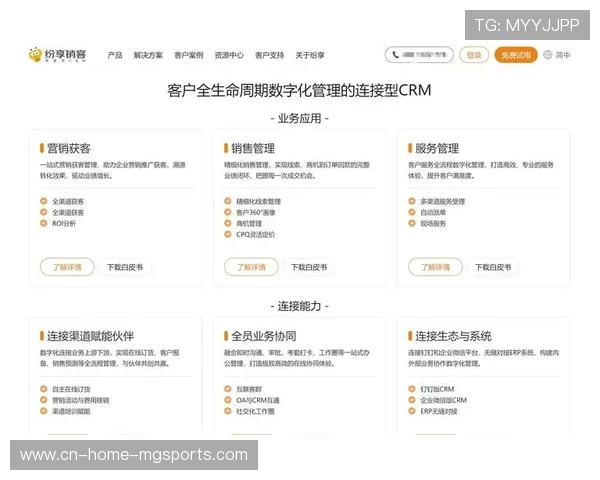
Task: Click the check icon beside ROI分析
Action: pyautogui.click(x=44, y=223)
